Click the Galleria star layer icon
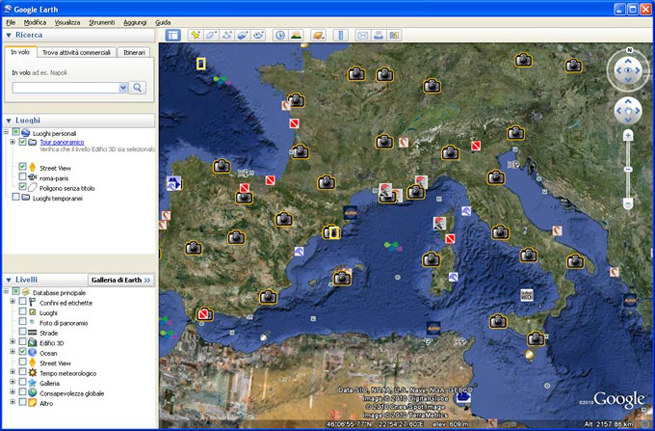Image resolution: width=655 pixels, height=431 pixels. (33, 383)
